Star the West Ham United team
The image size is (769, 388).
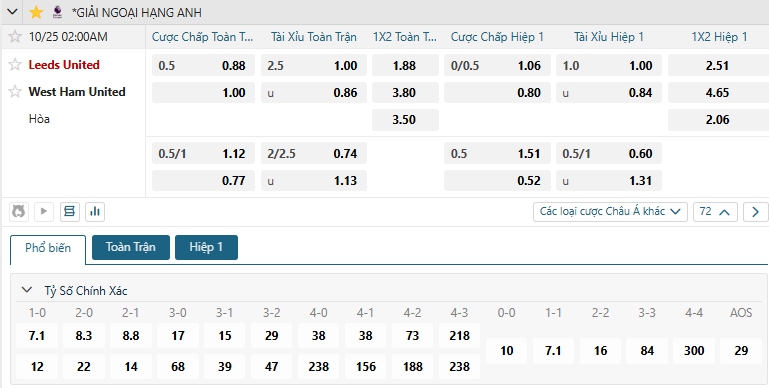(x=15, y=92)
